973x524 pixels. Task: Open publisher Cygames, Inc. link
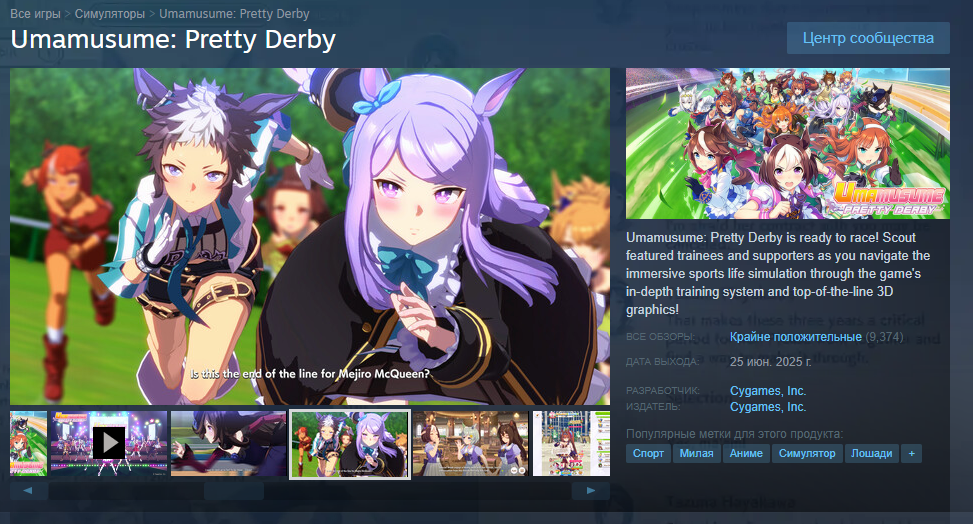click(x=768, y=407)
